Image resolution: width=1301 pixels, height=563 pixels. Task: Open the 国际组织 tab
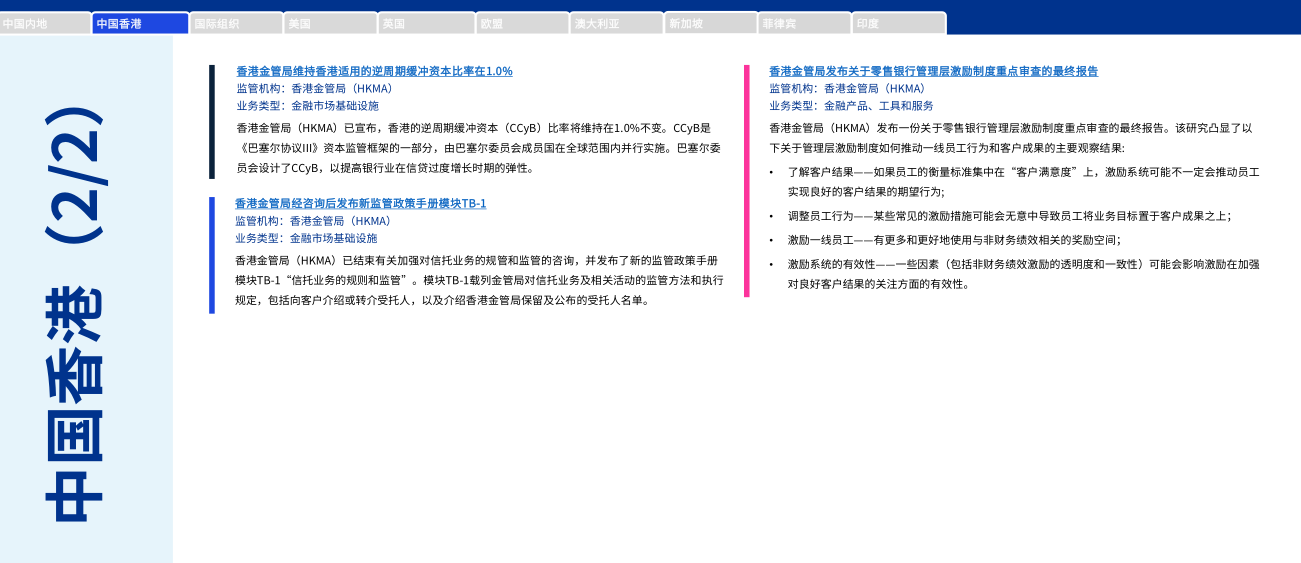click(235, 23)
